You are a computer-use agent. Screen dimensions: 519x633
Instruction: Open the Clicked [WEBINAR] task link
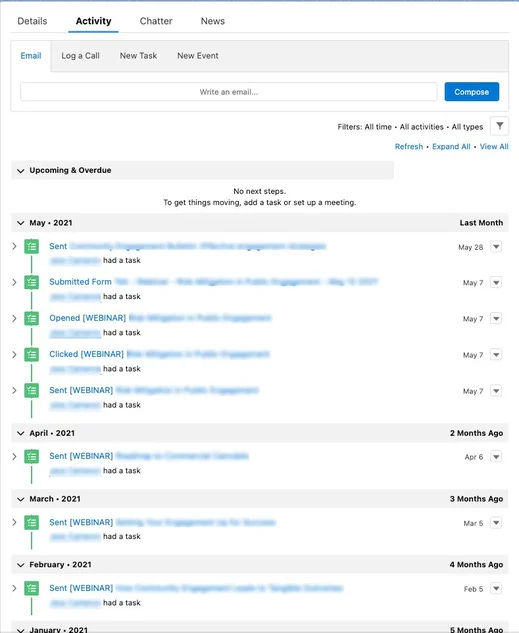(x=159, y=354)
